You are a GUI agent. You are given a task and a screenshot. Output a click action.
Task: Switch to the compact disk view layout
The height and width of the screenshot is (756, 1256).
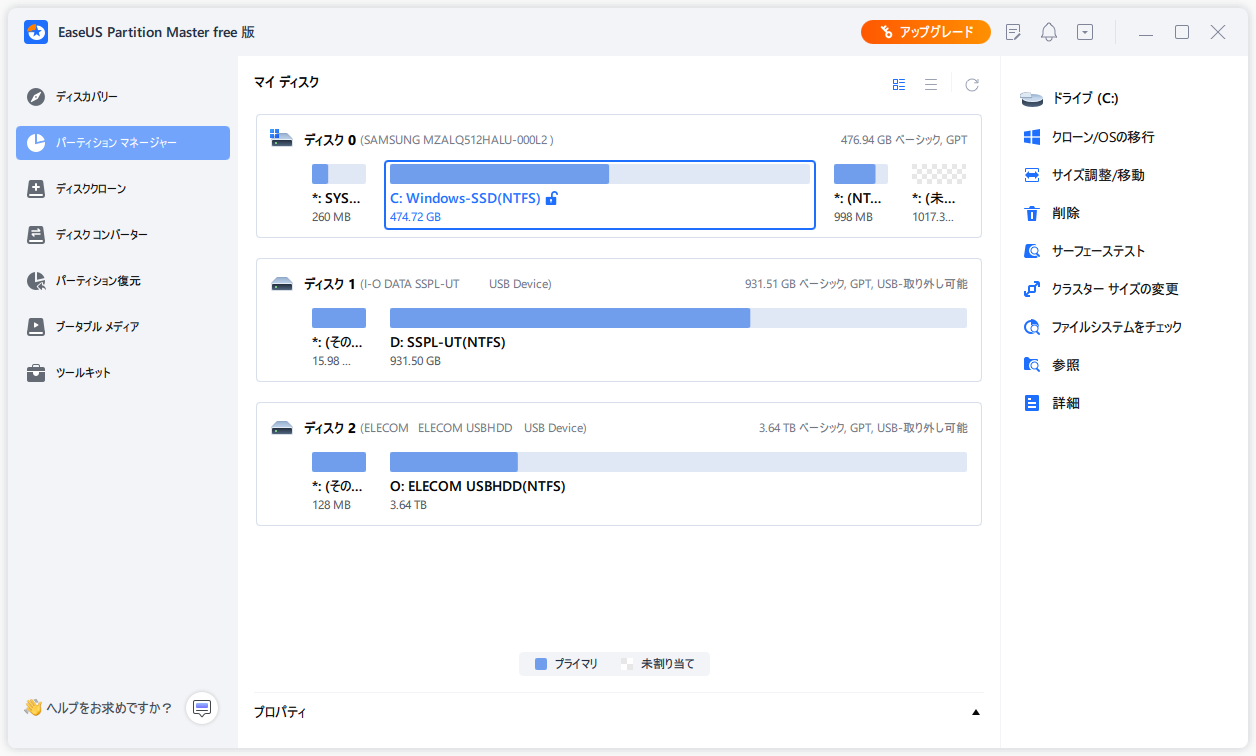pos(898,84)
